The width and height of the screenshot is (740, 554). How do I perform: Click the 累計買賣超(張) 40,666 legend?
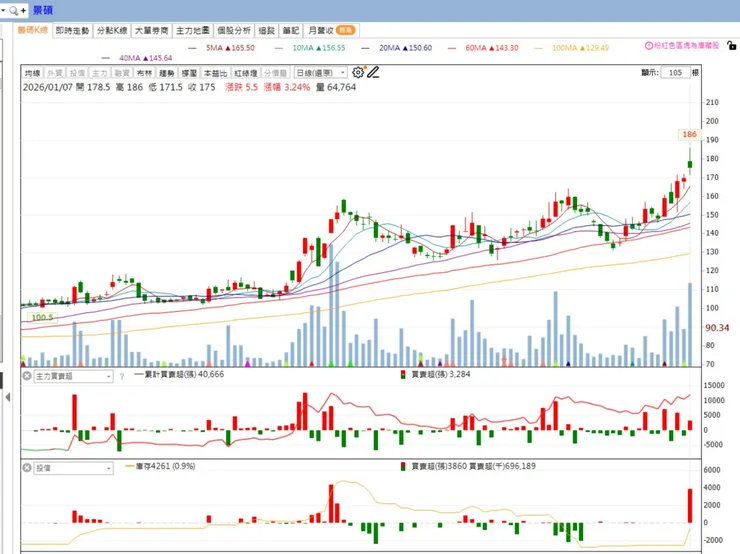click(x=179, y=374)
